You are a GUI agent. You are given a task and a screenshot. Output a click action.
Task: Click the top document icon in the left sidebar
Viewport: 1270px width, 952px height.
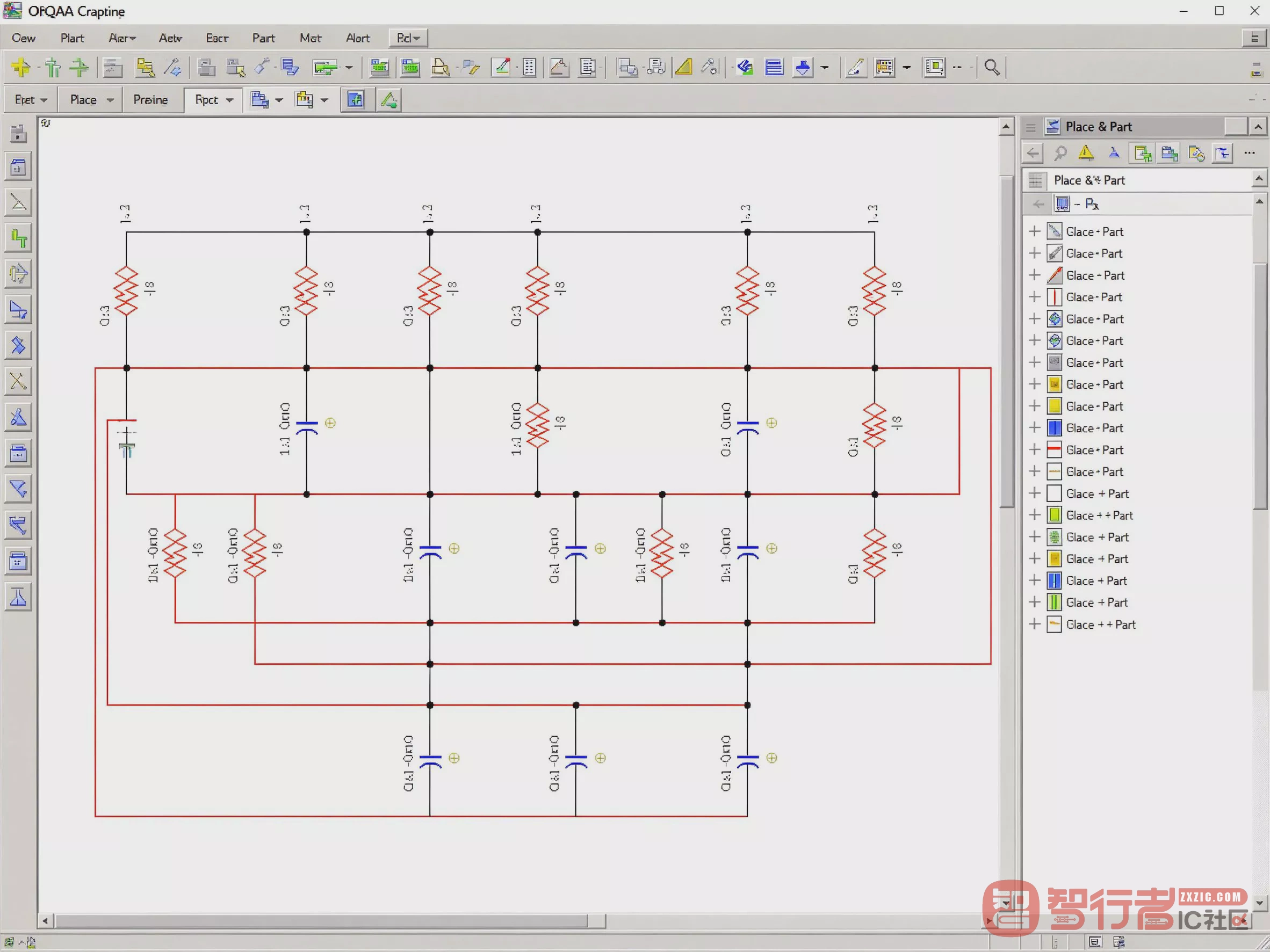(x=18, y=133)
